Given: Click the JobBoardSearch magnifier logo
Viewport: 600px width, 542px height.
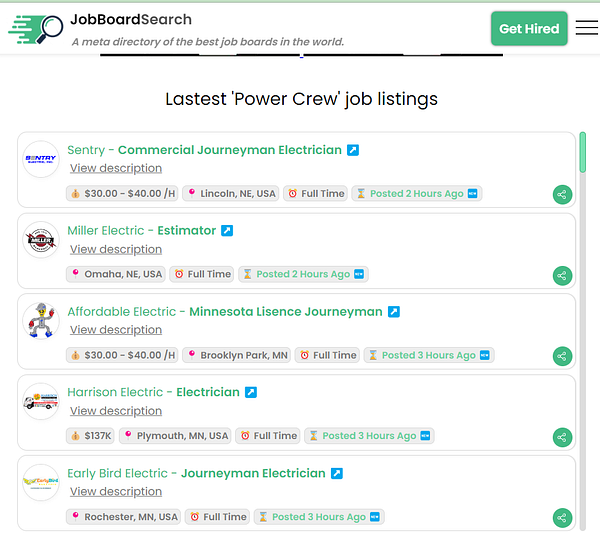Looking at the screenshot, I should click(36, 29).
